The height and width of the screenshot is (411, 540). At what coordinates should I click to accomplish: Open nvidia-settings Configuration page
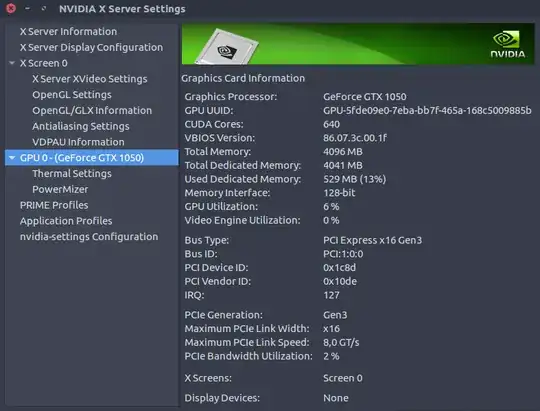point(89,237)
